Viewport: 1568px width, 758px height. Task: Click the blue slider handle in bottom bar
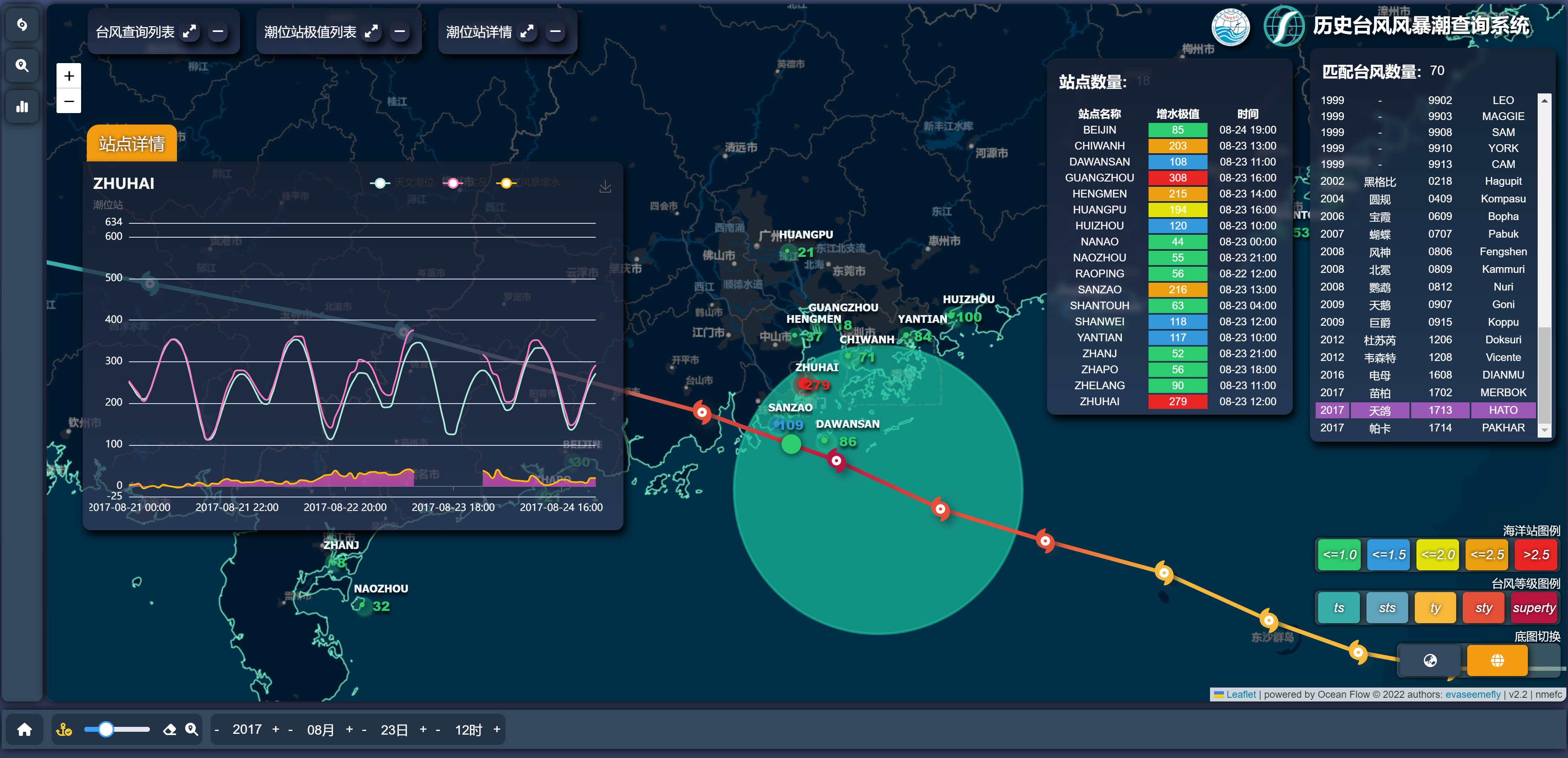106,729
